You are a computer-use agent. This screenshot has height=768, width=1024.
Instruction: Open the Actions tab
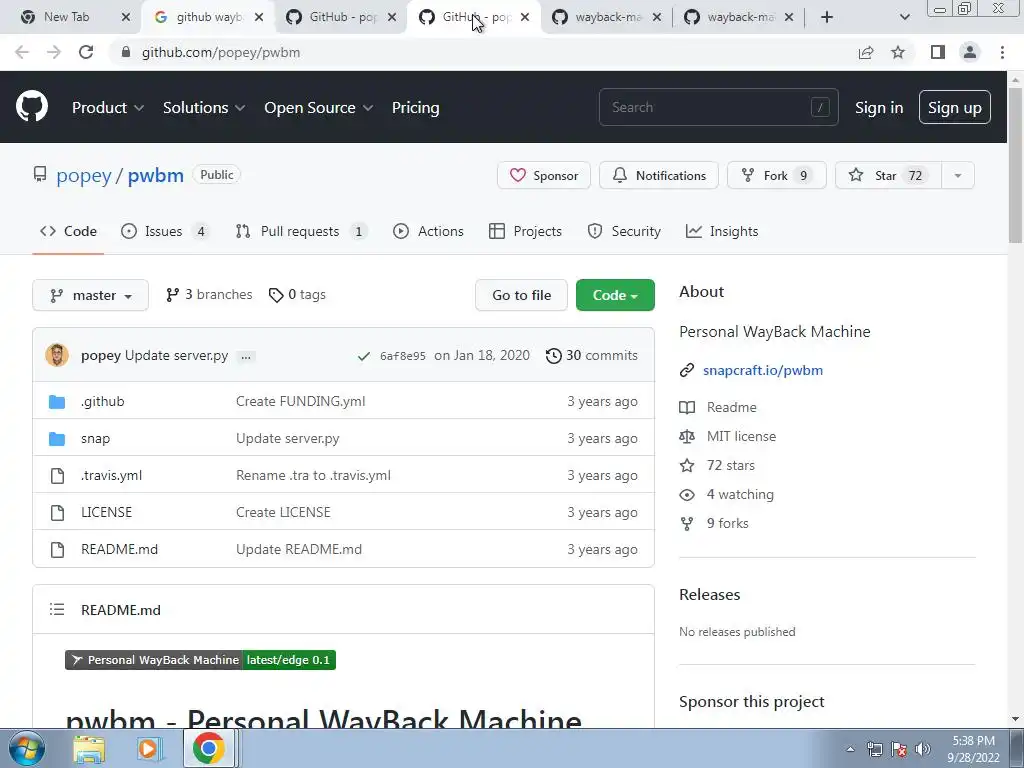428,231
